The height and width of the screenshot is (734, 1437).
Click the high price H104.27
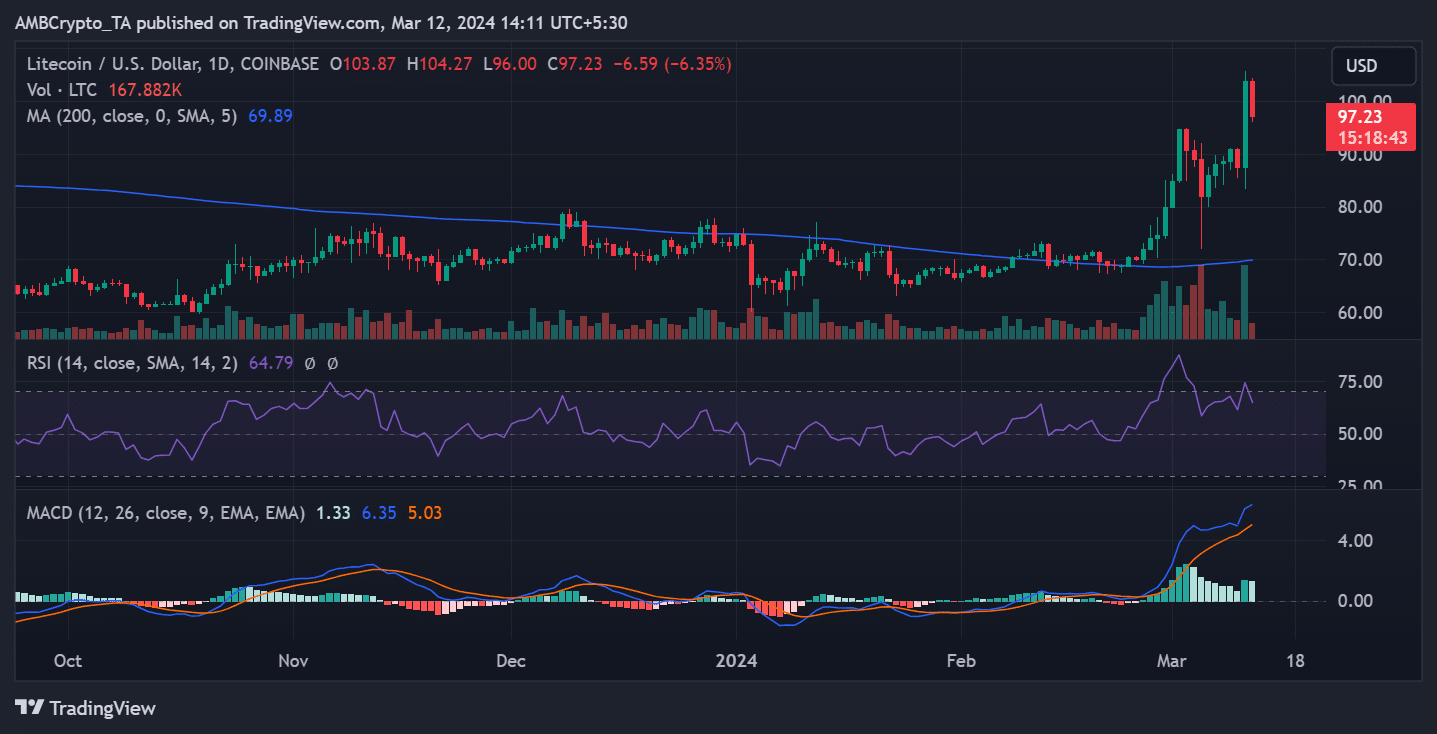[440, 64]
